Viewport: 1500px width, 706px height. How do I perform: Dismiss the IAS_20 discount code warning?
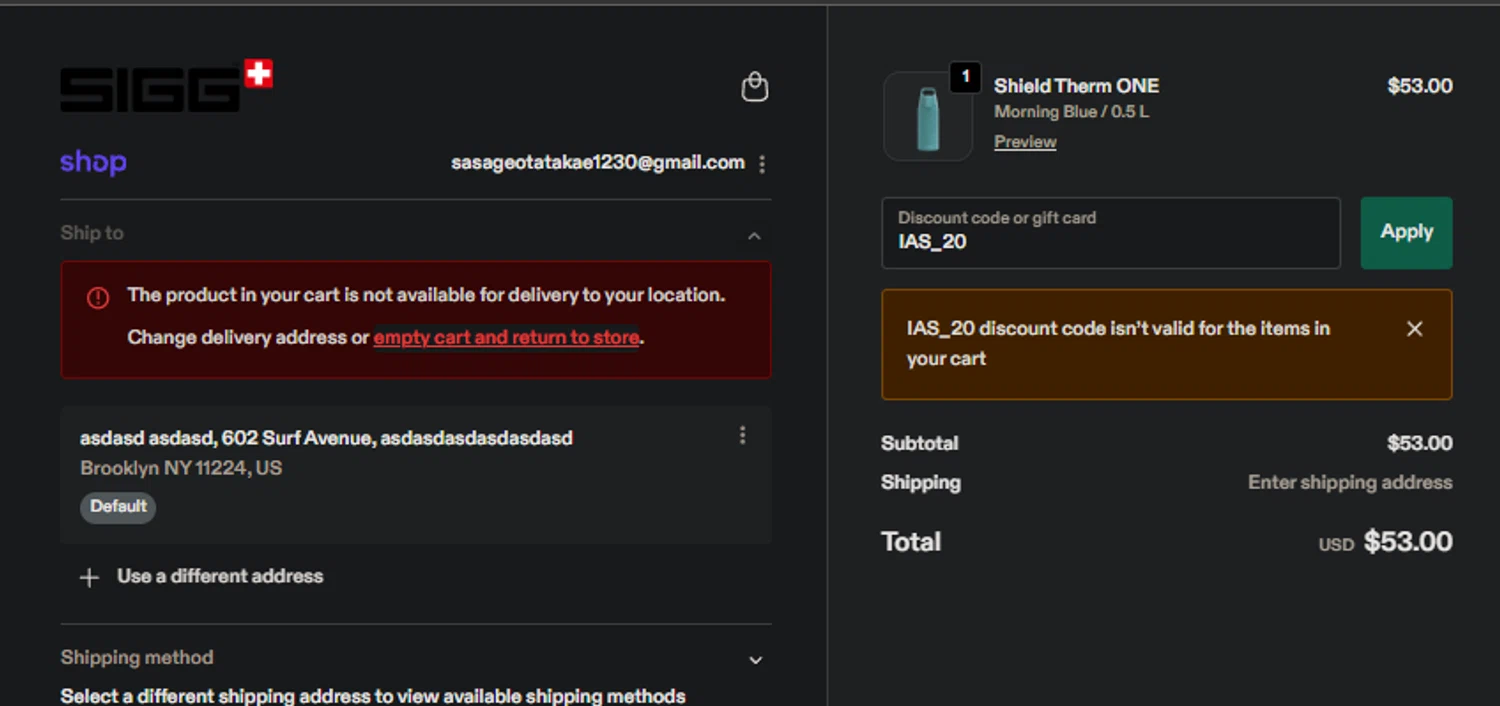1414,329
